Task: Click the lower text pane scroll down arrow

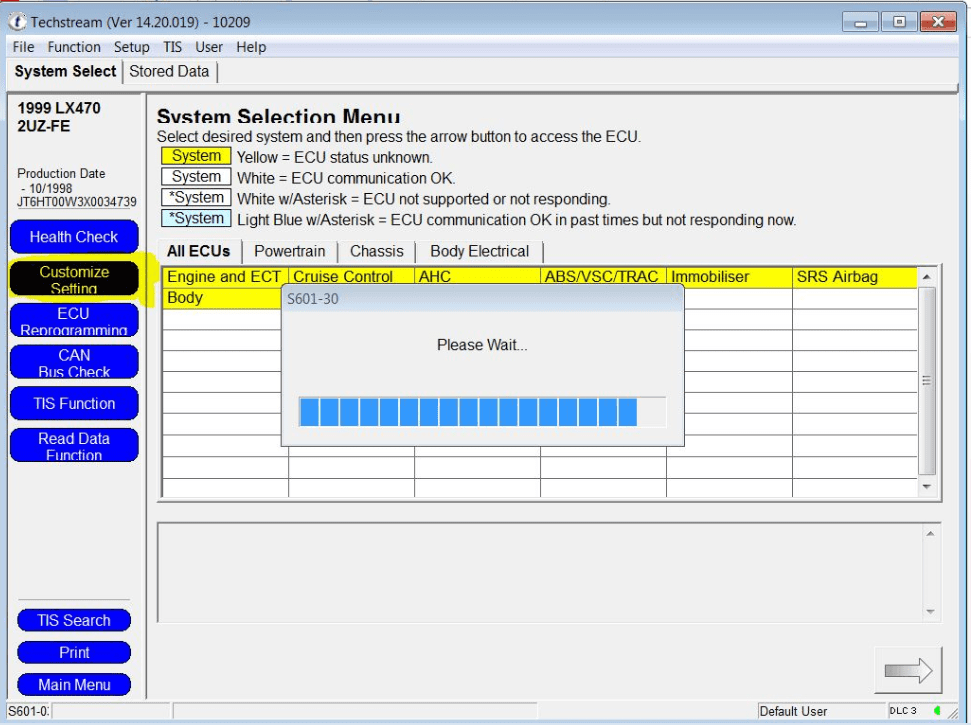Action: point(930,612)
